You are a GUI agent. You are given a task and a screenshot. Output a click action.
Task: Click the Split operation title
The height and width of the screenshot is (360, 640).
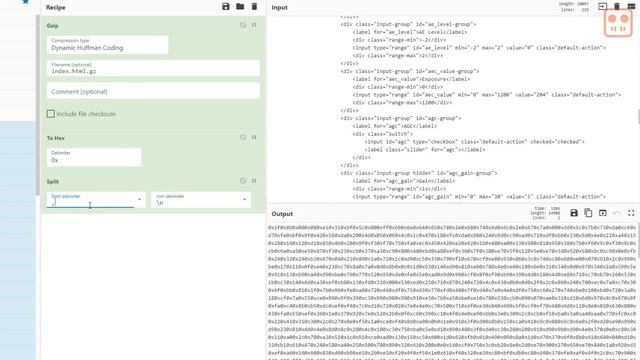coord(53,182)
